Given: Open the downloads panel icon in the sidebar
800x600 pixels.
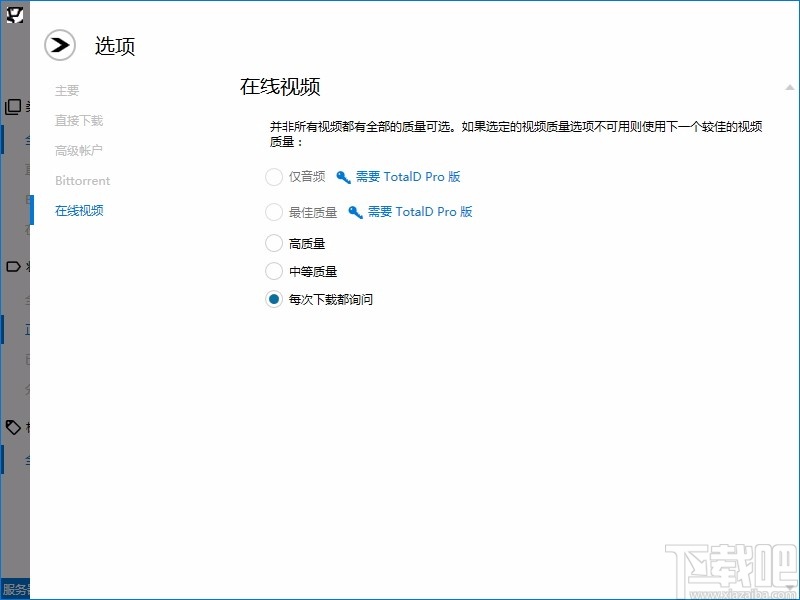Looking at the screenshot, I should 12,107.
